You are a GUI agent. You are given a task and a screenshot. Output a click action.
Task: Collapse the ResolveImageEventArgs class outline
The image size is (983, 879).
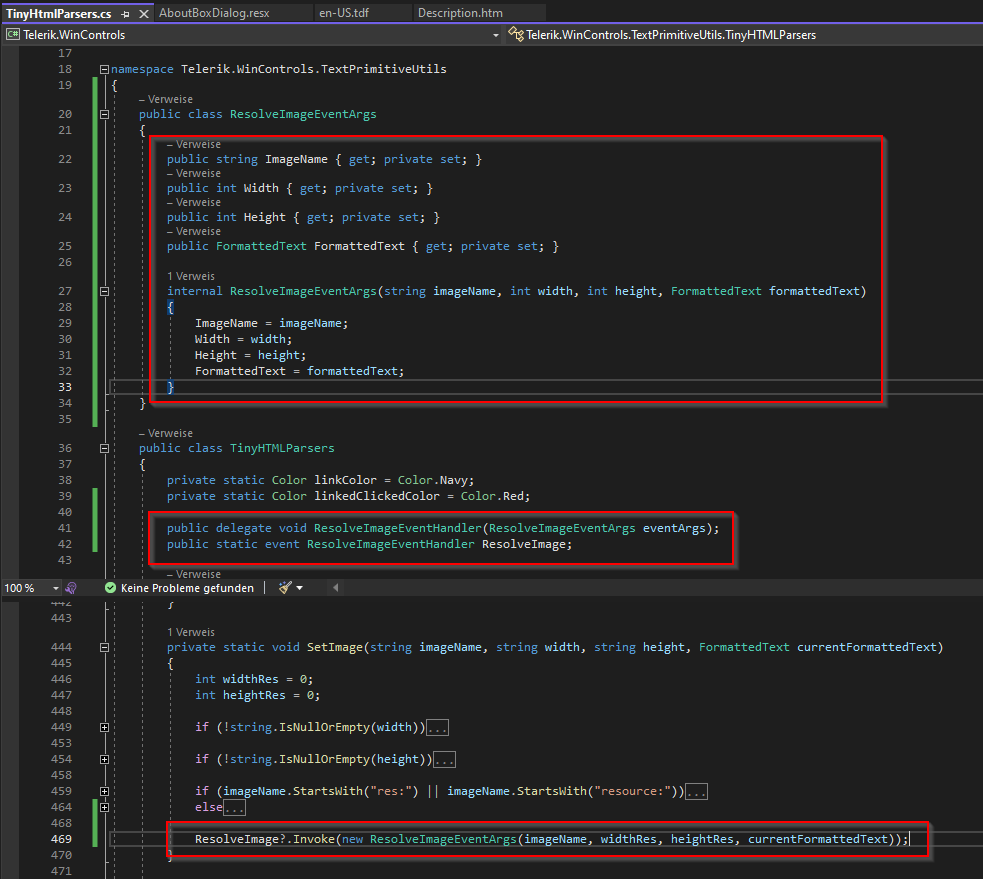coord(104,115)
